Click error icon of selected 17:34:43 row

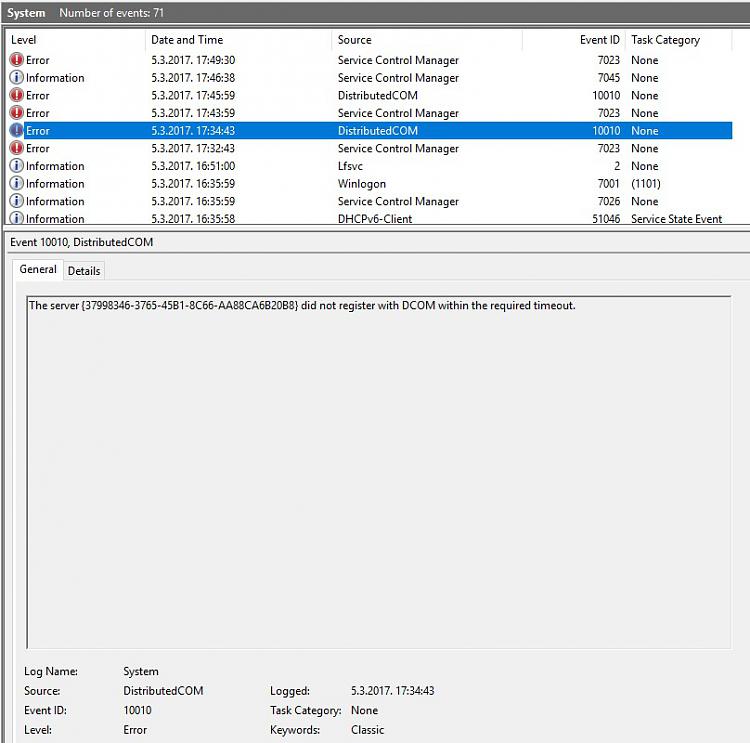16,131
